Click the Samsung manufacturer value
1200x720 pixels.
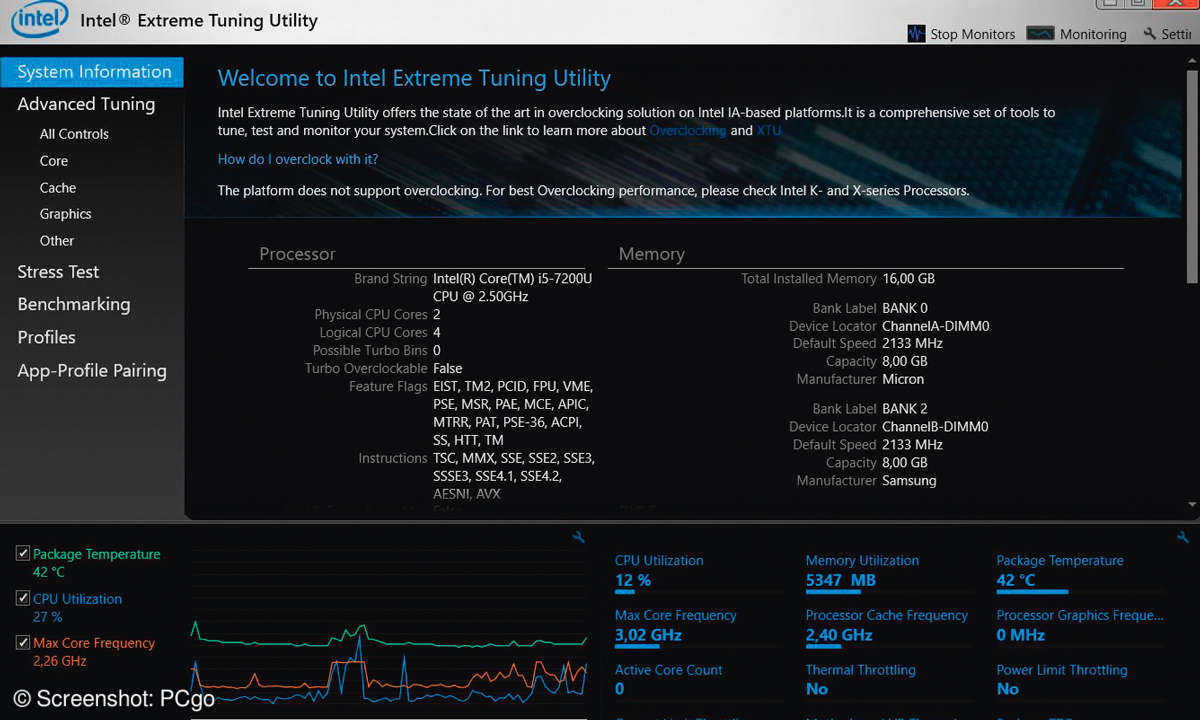[909, 481]
